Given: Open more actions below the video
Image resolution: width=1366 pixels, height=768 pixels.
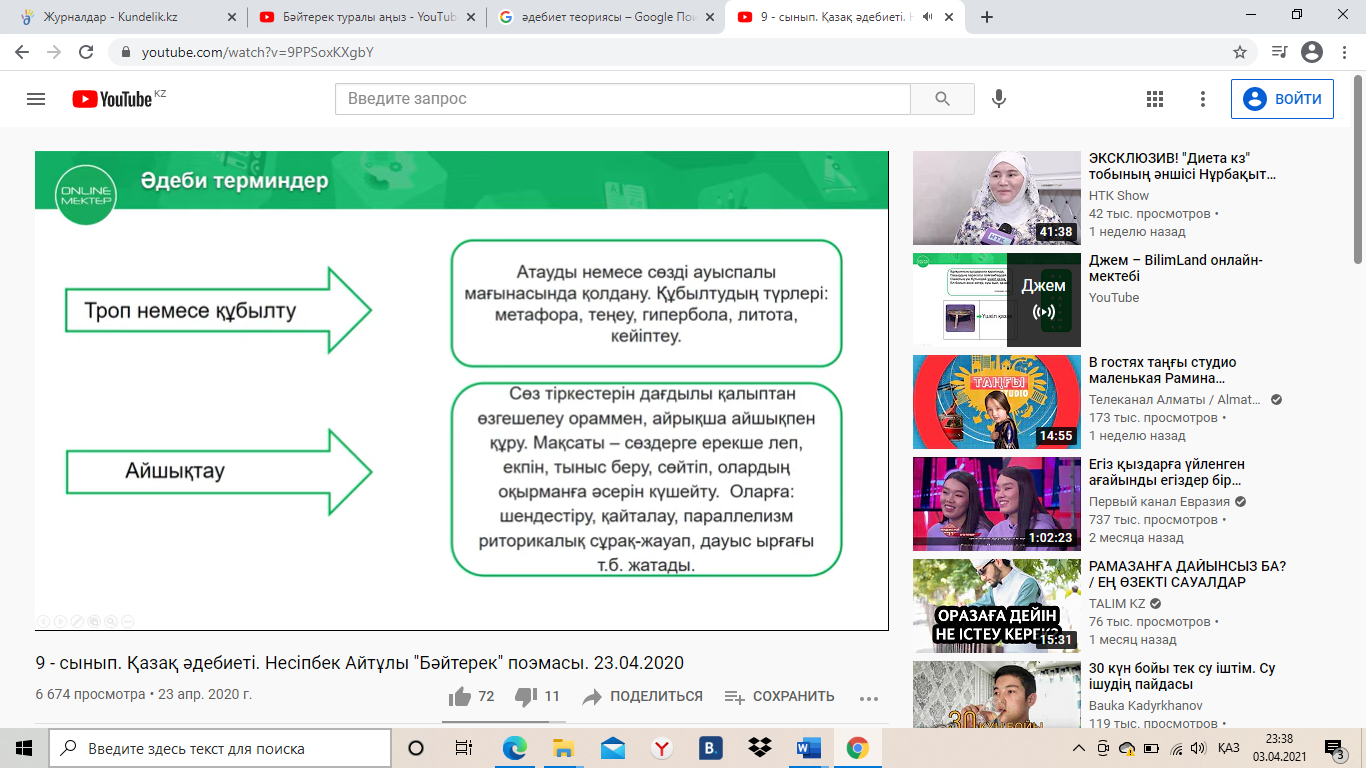Looking at the screenshot, I should click(869, 698).
